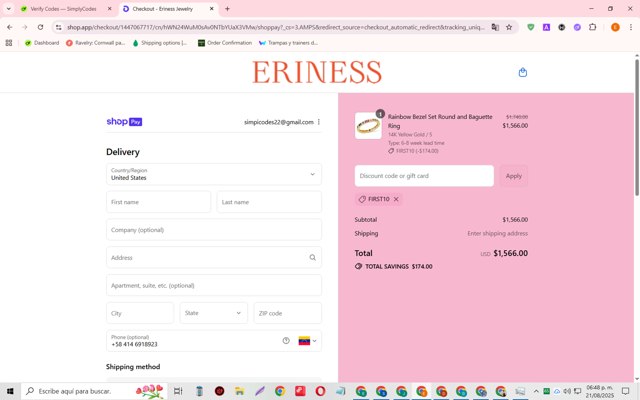Open the Order Confirmation bookmark
640x400 pixels.
(225, 43)
